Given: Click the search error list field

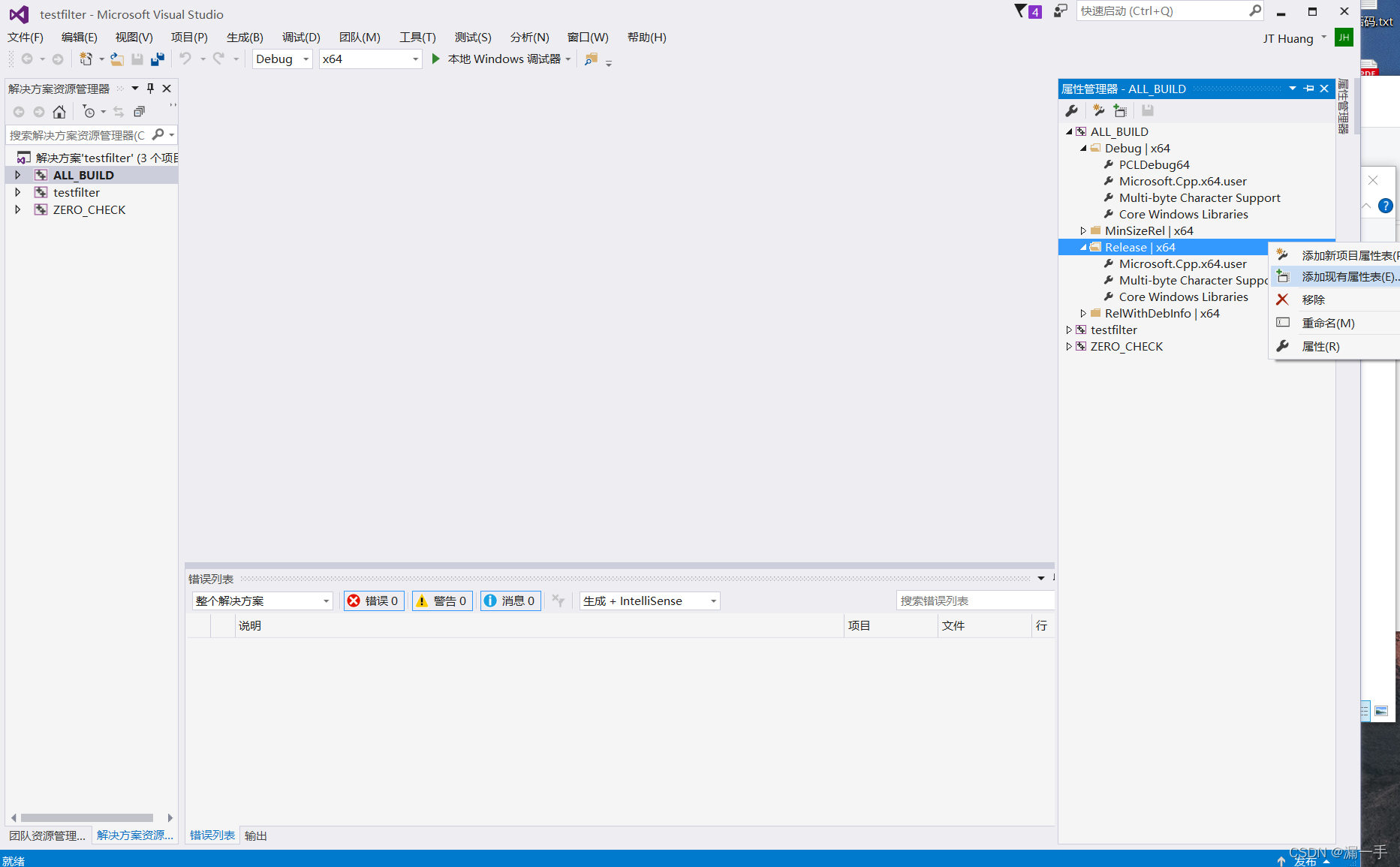Looking at the screenshot, I should (x=975, y=601).
